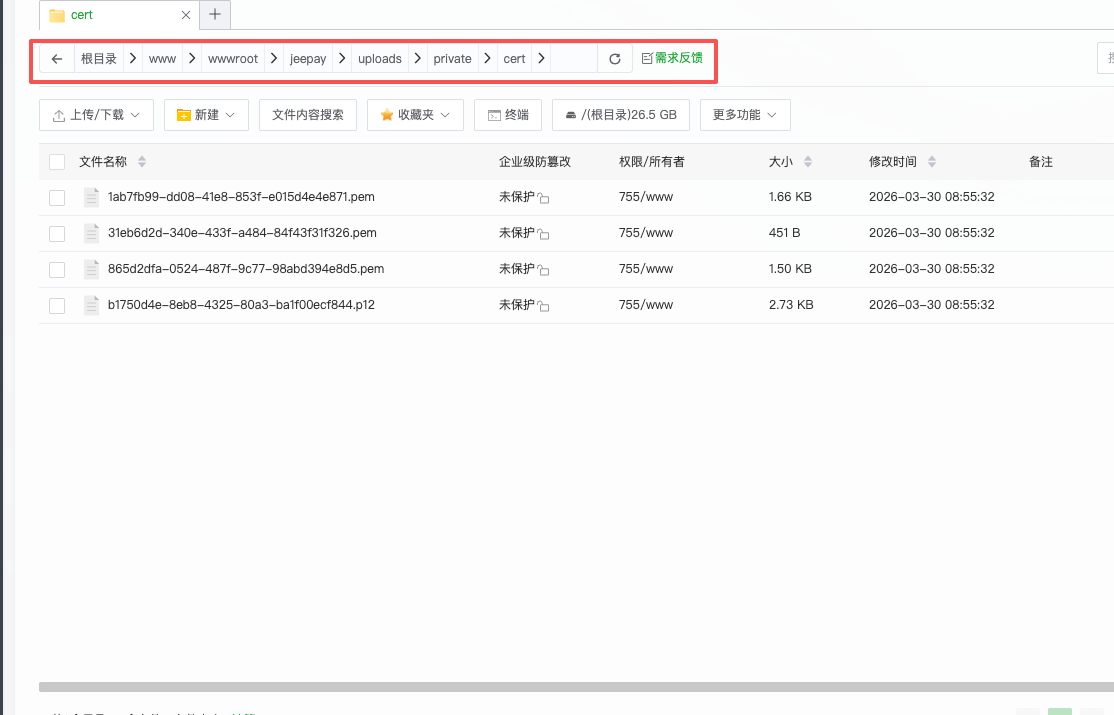This screenshot has width=1114, height=715.
Task: Open the 收藏夹 favorites dropdown
Action: coord(416,115)
